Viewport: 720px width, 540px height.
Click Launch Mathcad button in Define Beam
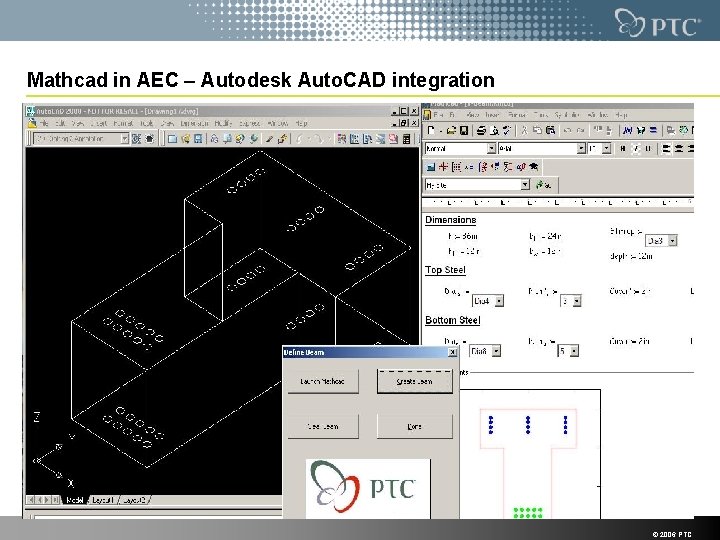323,382
